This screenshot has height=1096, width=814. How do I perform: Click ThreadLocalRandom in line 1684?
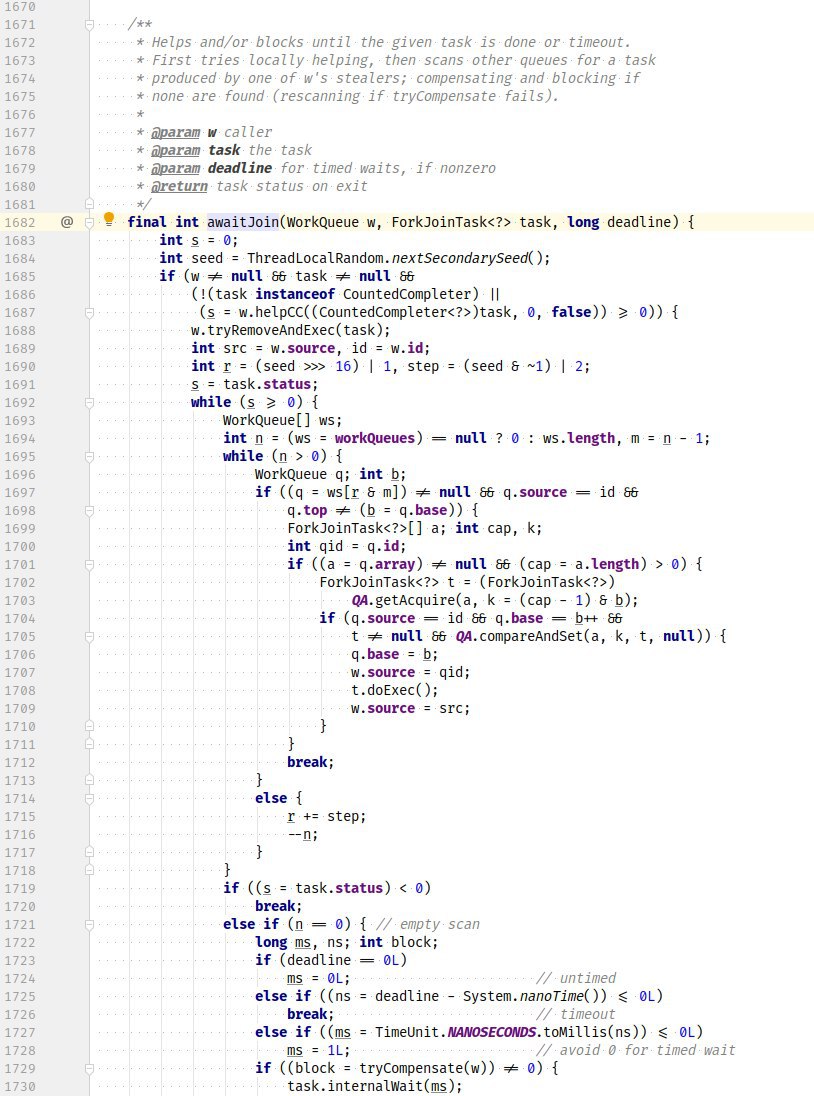tap(315, 258)
